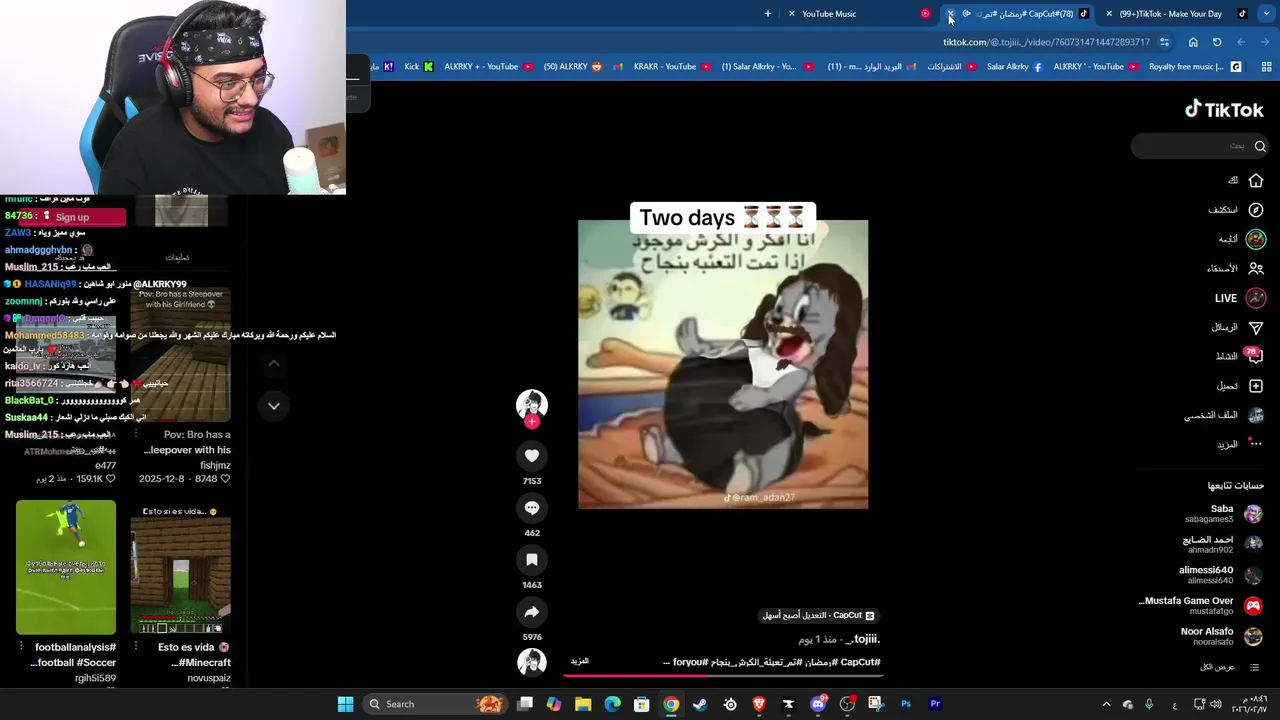Image resolution: width=1280 pixels, height=720 pixels.
Task: Switch to the YouTube Music tab
Action: (x=858, y=14)
